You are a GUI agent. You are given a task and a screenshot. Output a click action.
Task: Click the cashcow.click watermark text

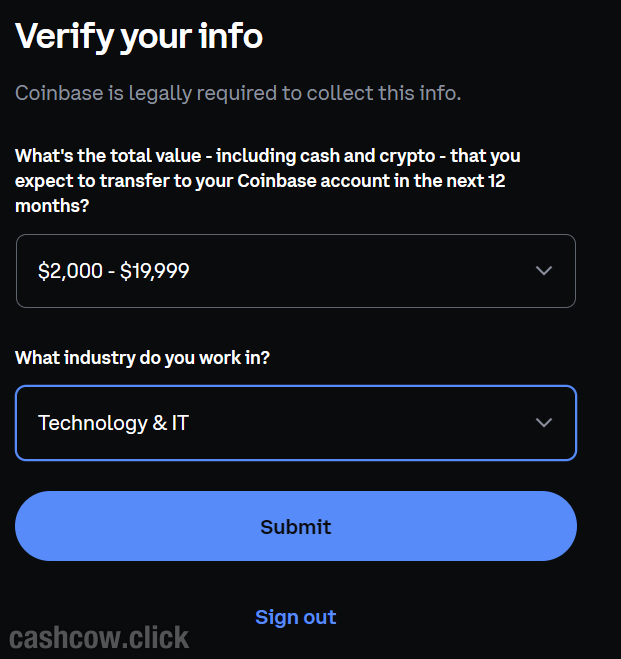(99, 637)
